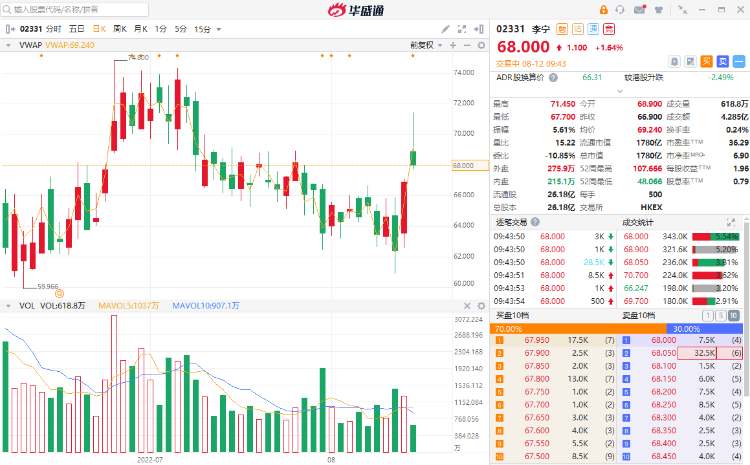Switch to the 周K chart tab
The height and width of the screenshot is (465, 750).
click(x=120, y=29)
